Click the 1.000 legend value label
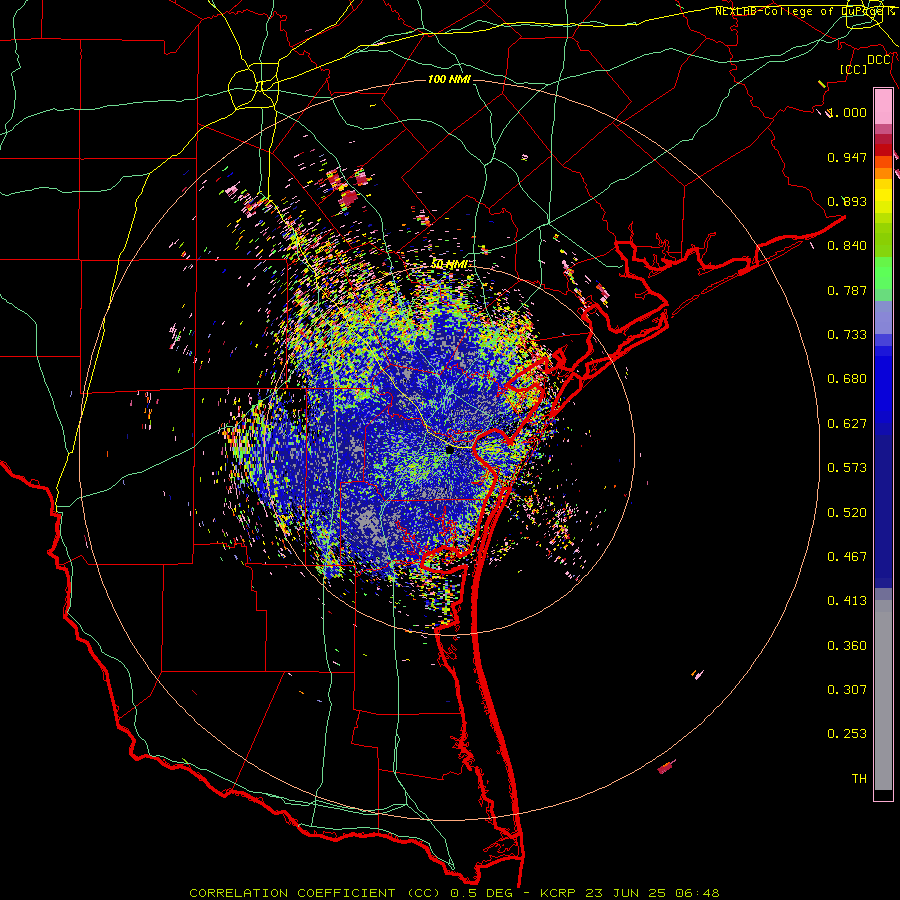 847,112
